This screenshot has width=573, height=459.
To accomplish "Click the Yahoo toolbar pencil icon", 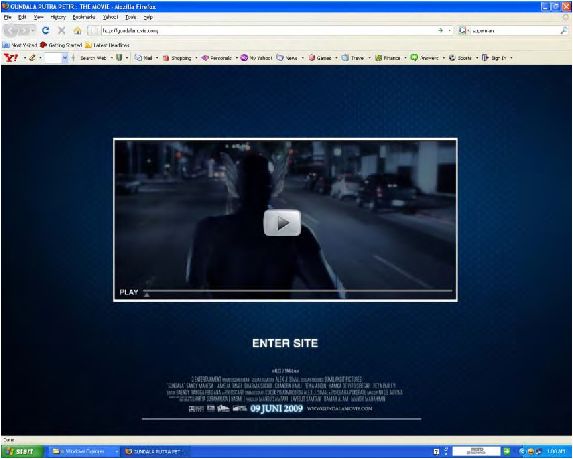I will (x=32, y=58).
